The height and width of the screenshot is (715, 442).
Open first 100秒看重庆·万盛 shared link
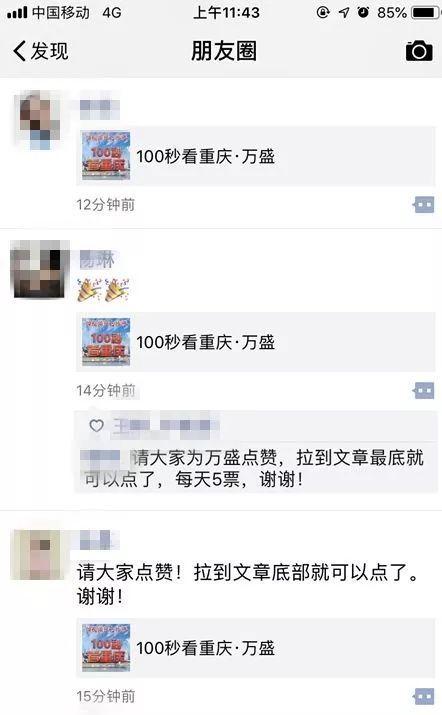click(x=255, y=156)
